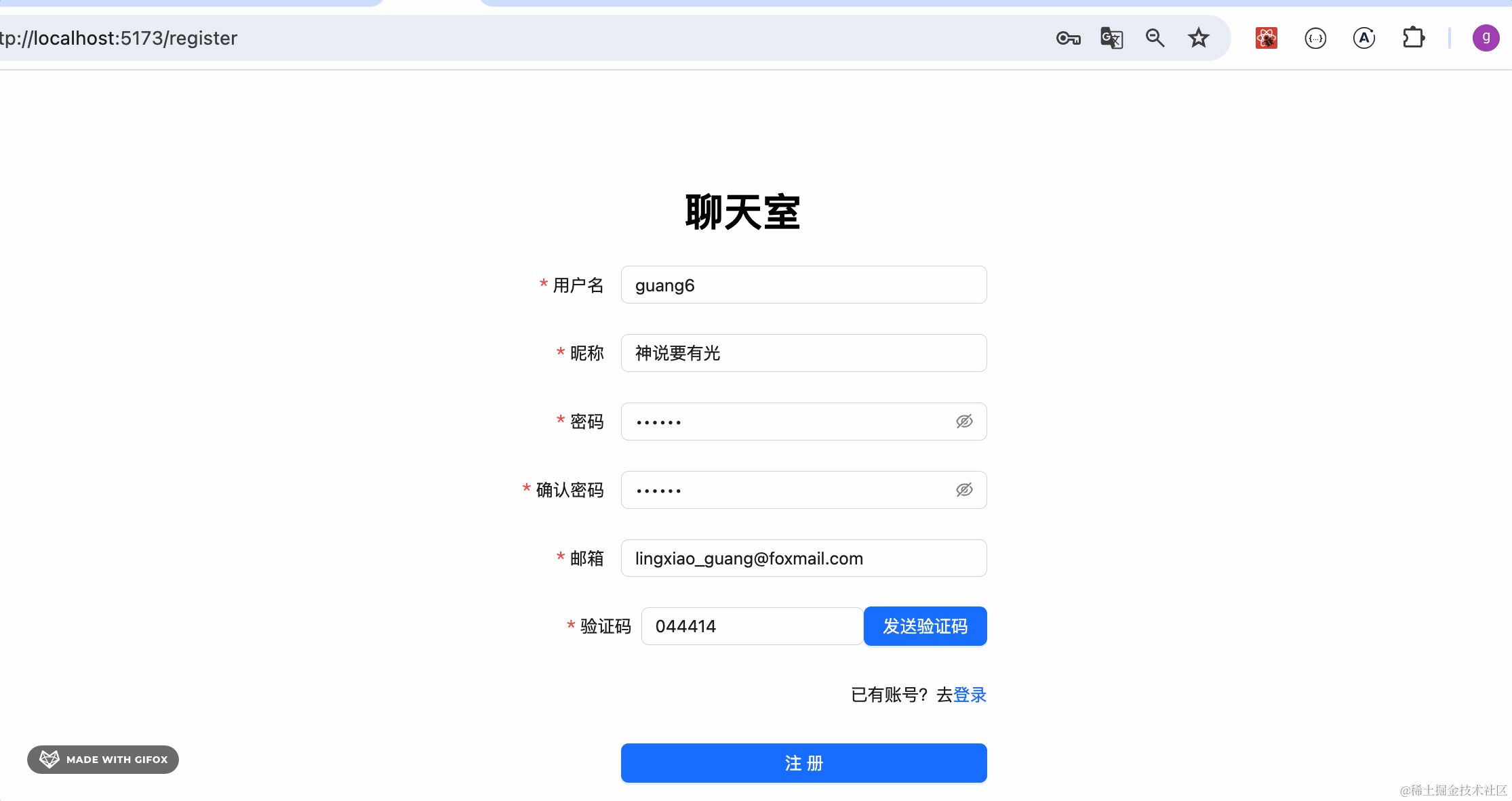Open the purple profile avatar

(x=1485, y=38)
